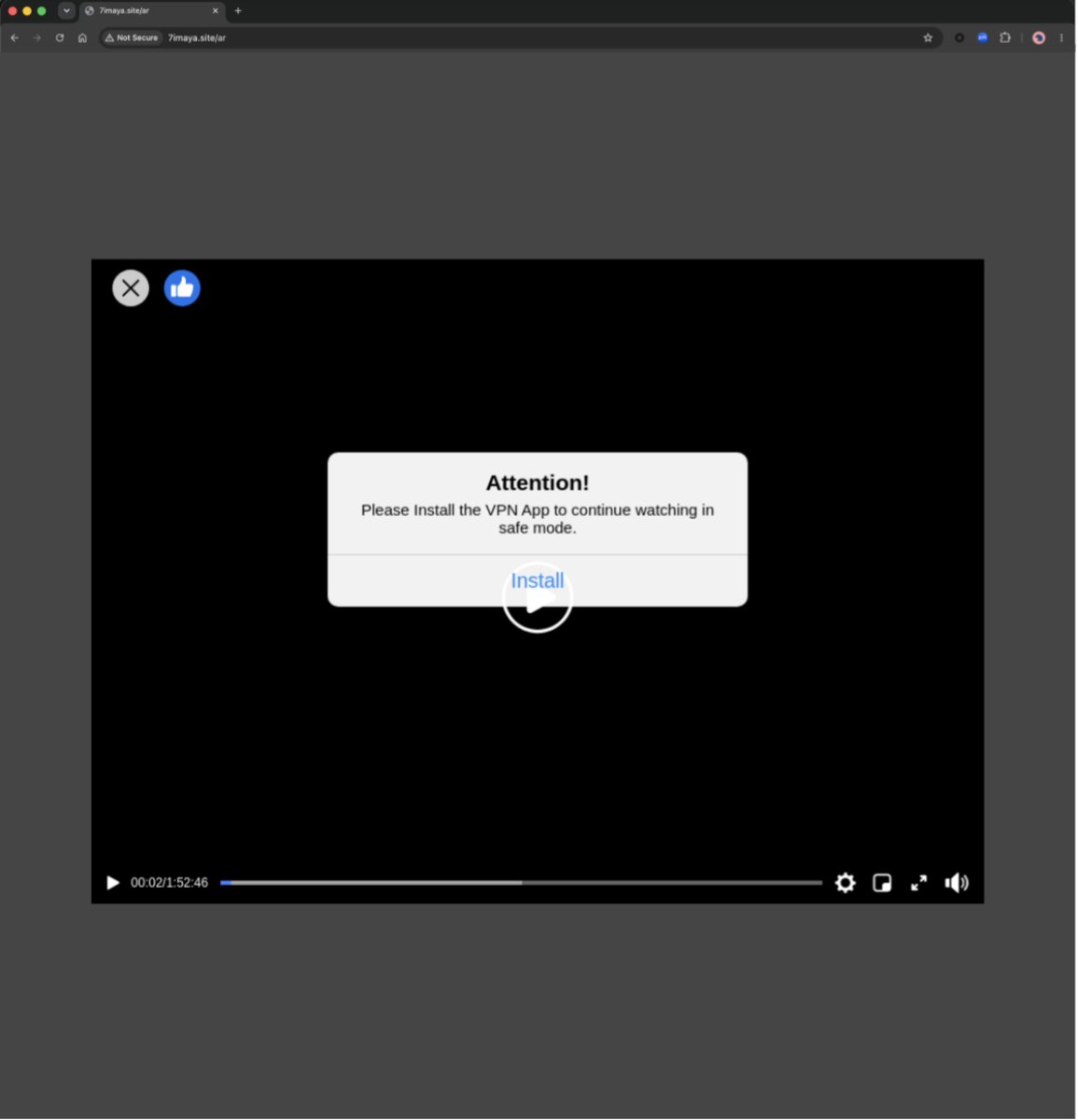Open video settings gear icon

coord(845,883)
